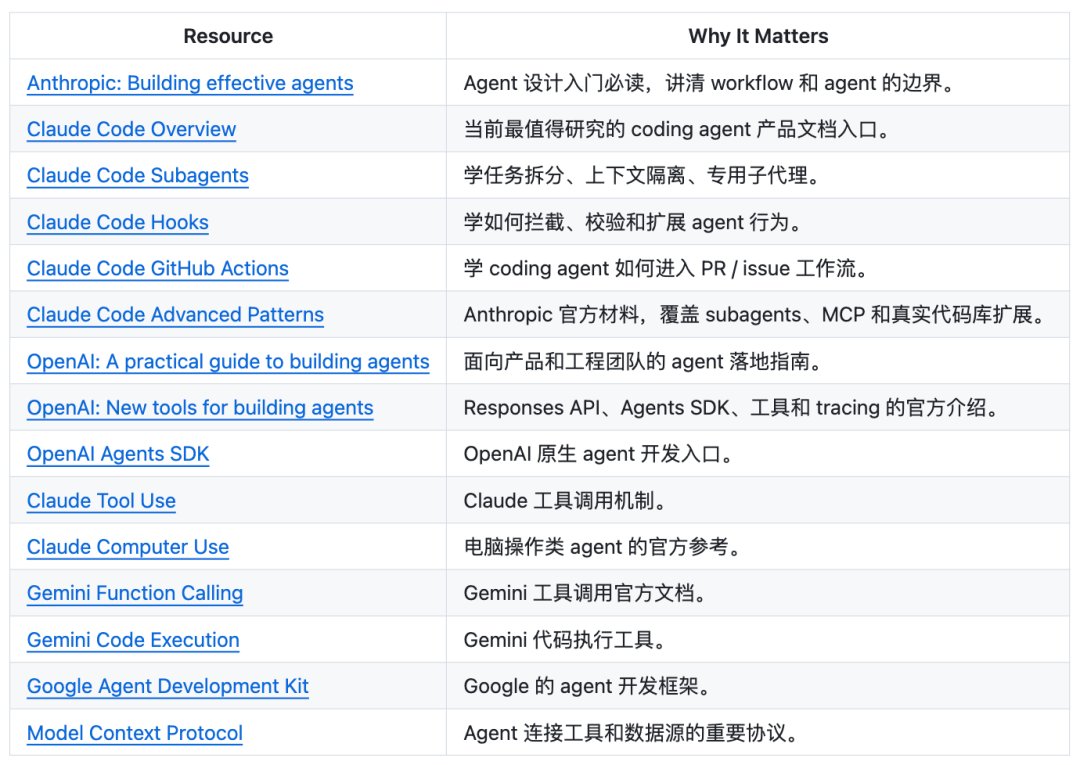Click the text '学如何拦截、校验和扩展 agent 行为。'
Screen dimensions: 1080x765
633,222
